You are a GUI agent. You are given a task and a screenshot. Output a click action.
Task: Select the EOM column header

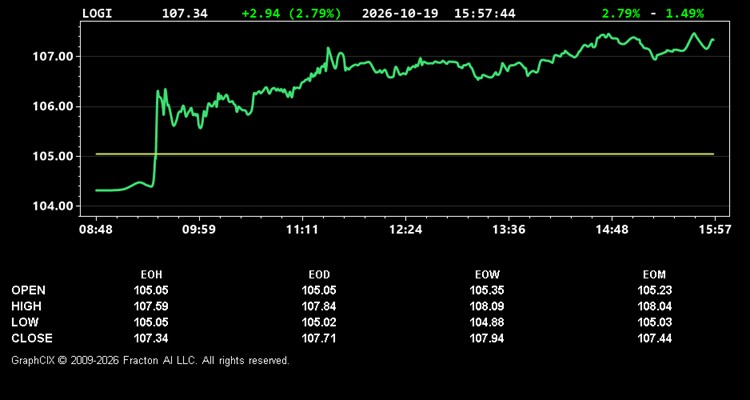[654, 275]
